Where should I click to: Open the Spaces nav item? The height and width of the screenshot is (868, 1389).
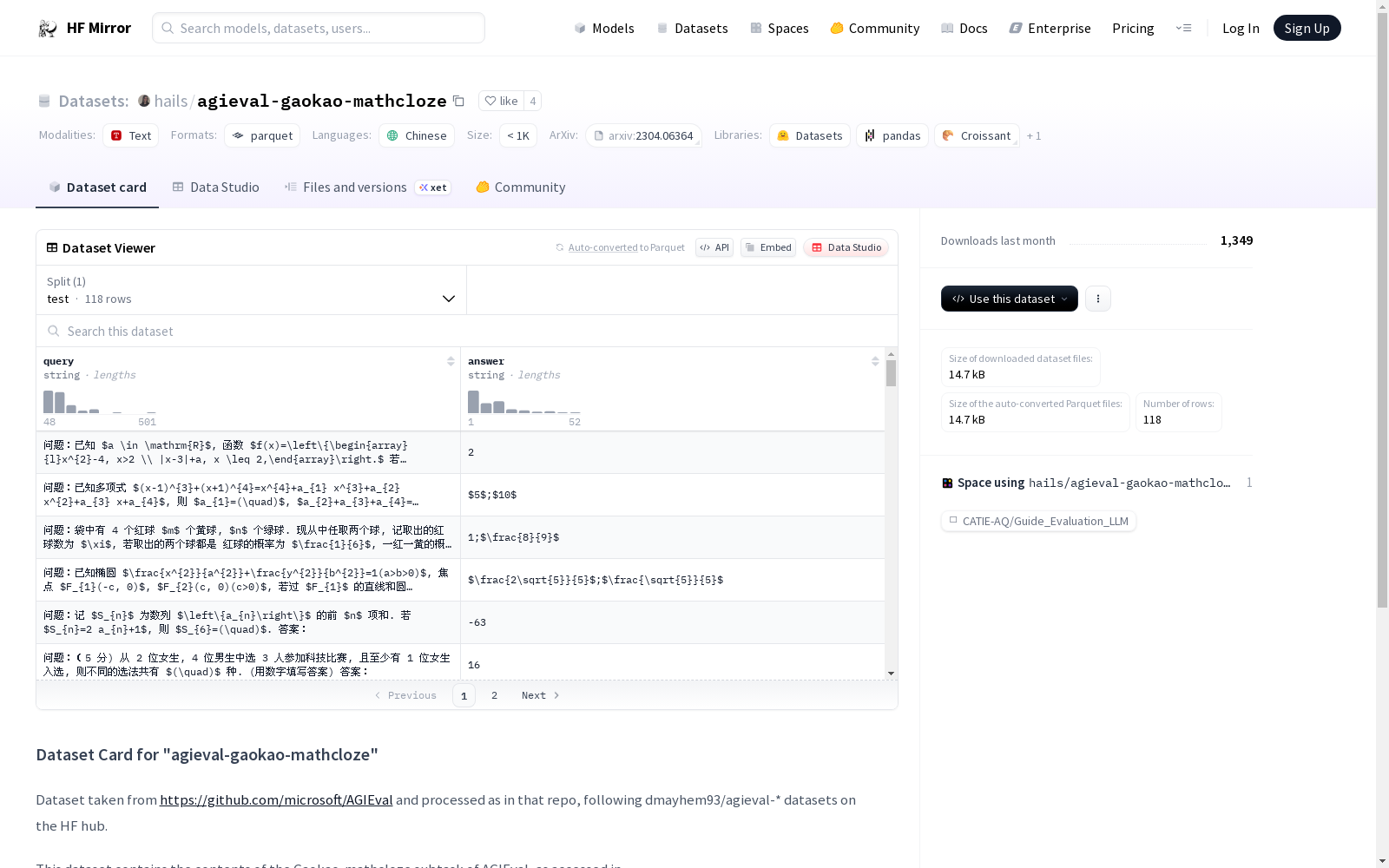780,28
